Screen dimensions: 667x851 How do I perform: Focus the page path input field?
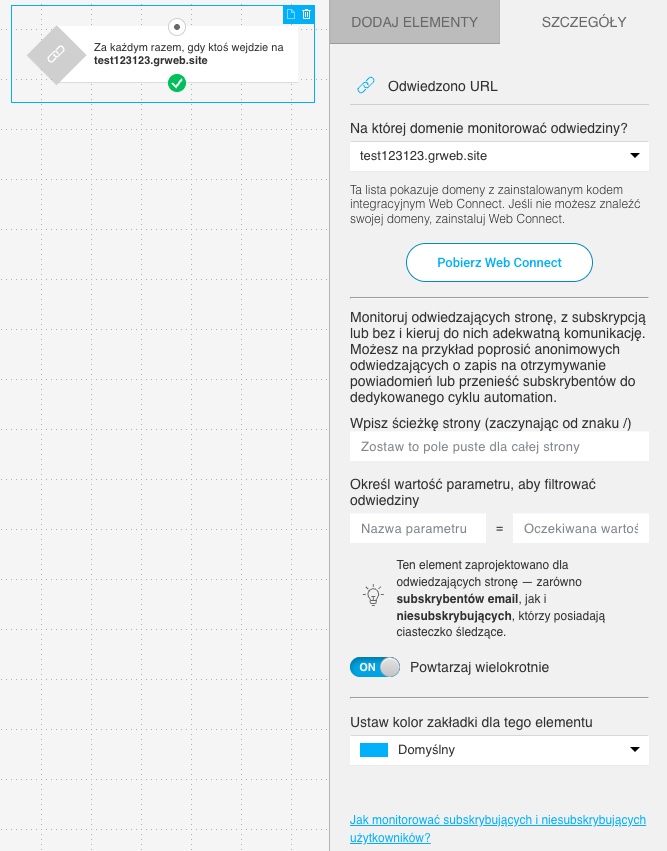(499, 446)
